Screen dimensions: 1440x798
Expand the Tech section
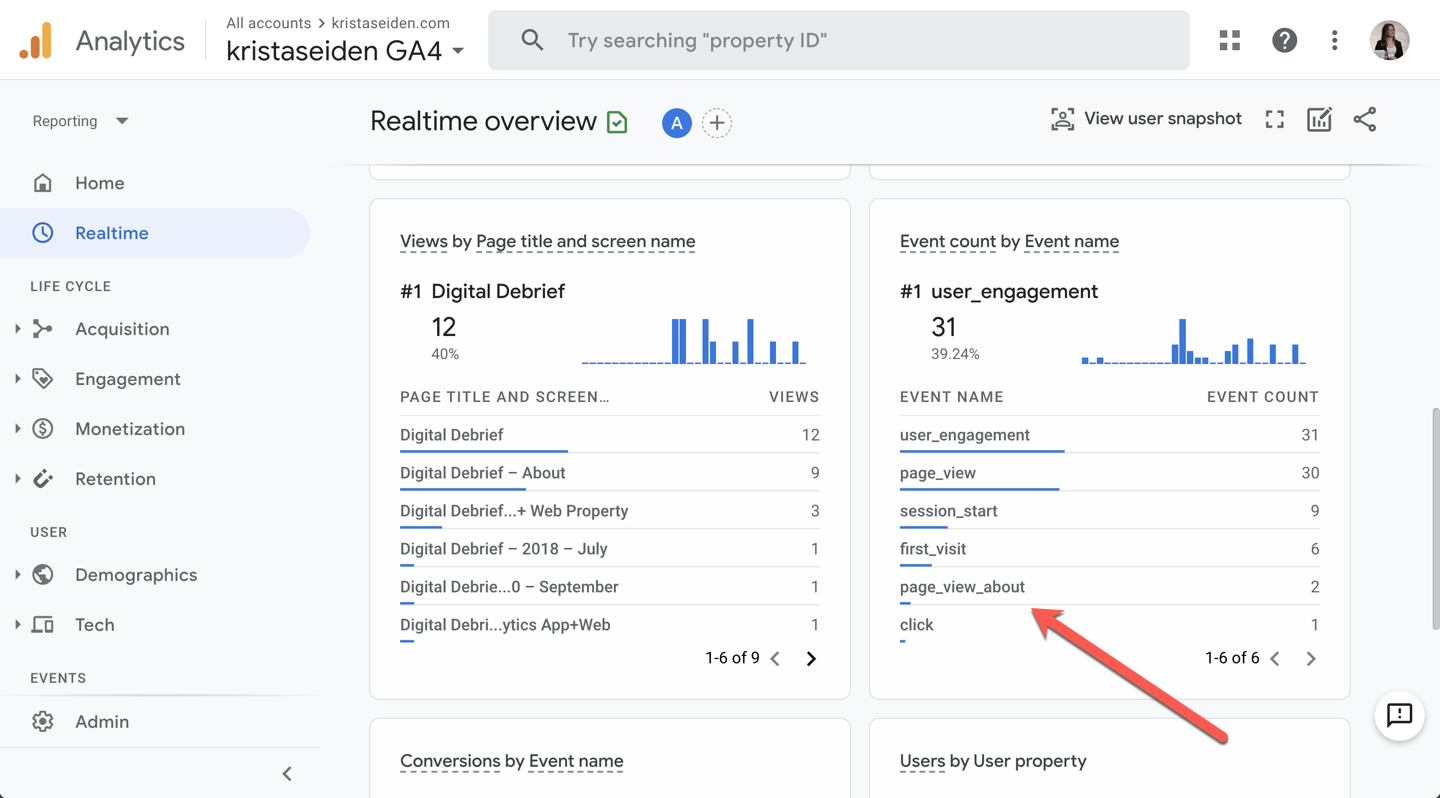tap(17, 624)
